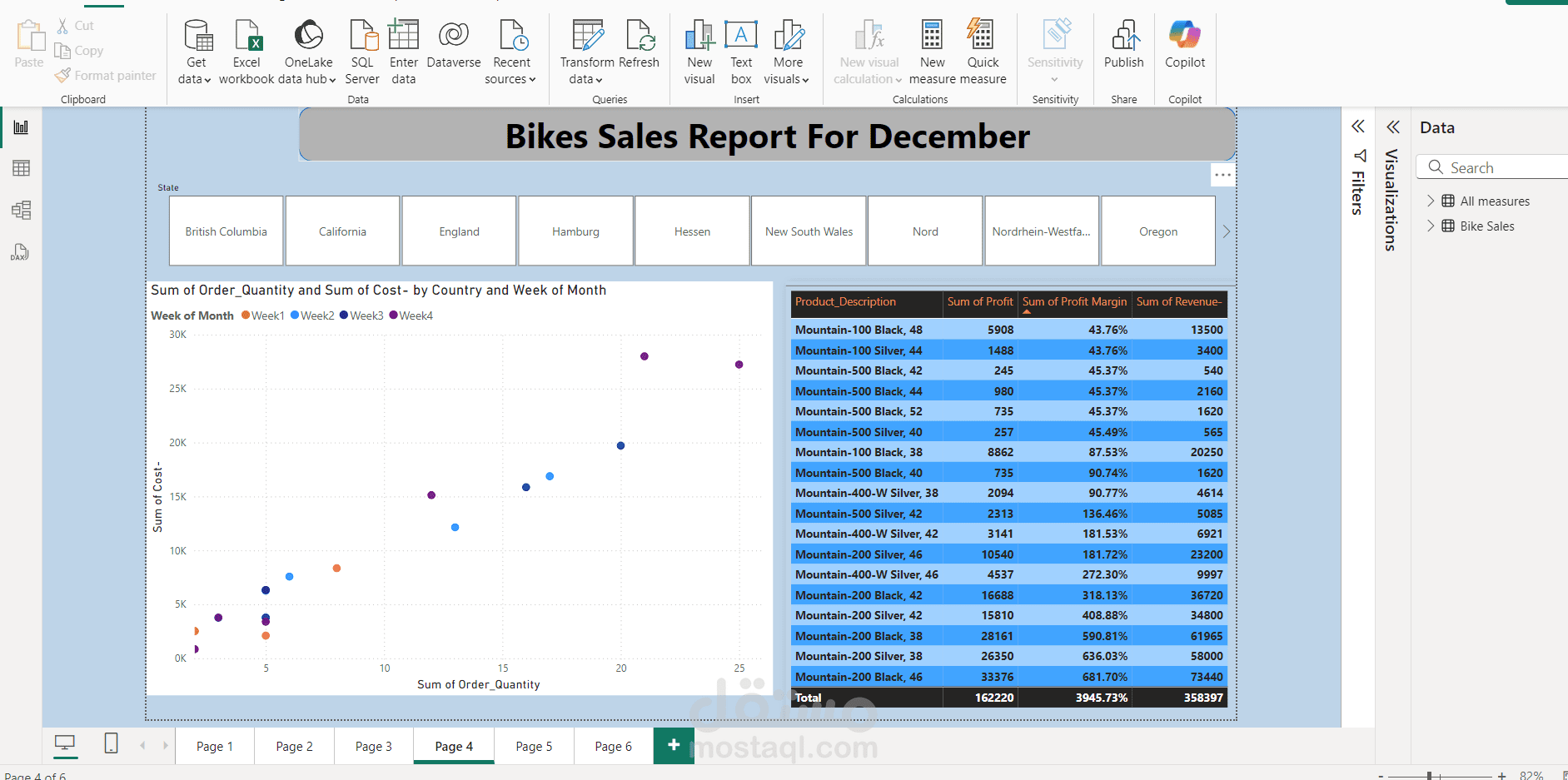The height and width of the screenshot is (780, 1568).
Task: Adjust the zoom slider
Action: [x=1430, y=775]
